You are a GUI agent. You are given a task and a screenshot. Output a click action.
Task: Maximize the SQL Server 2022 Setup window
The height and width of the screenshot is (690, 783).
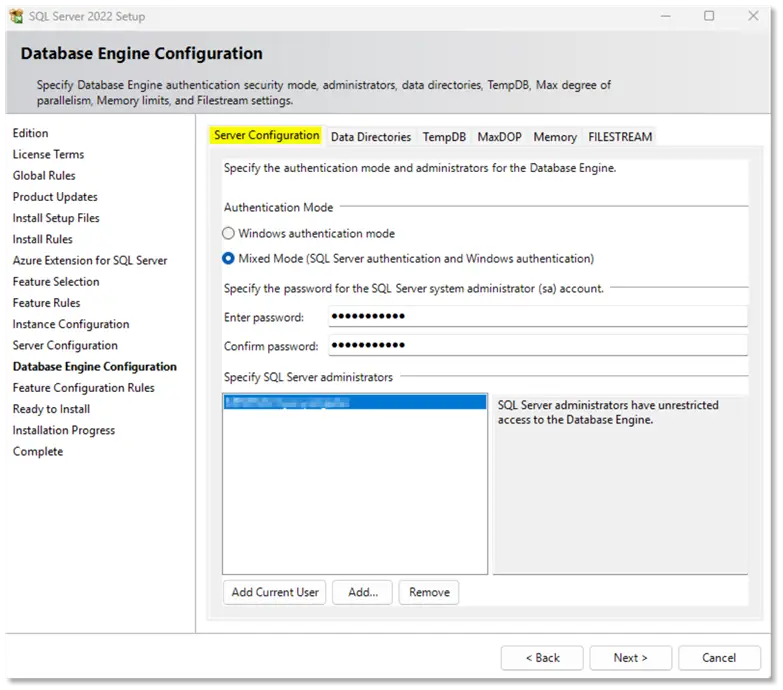[709, 16]
